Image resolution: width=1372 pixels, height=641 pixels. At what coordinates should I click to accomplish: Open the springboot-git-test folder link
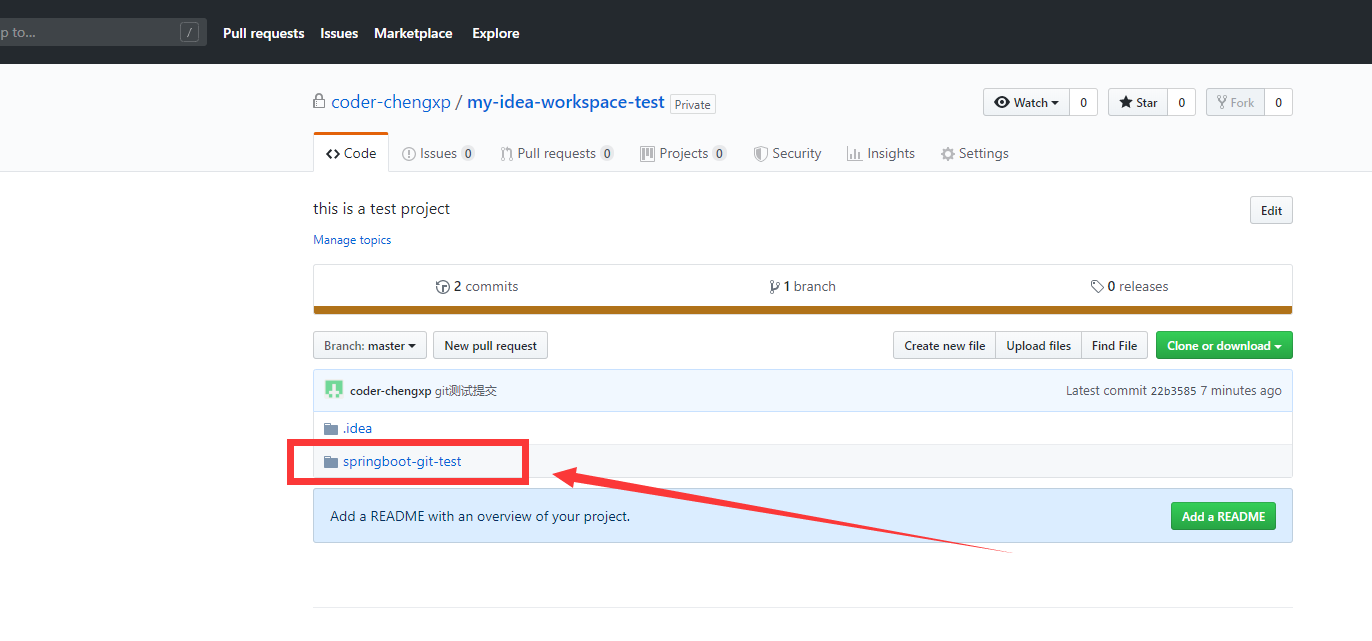pyautogui.click(x=402, y=461)
